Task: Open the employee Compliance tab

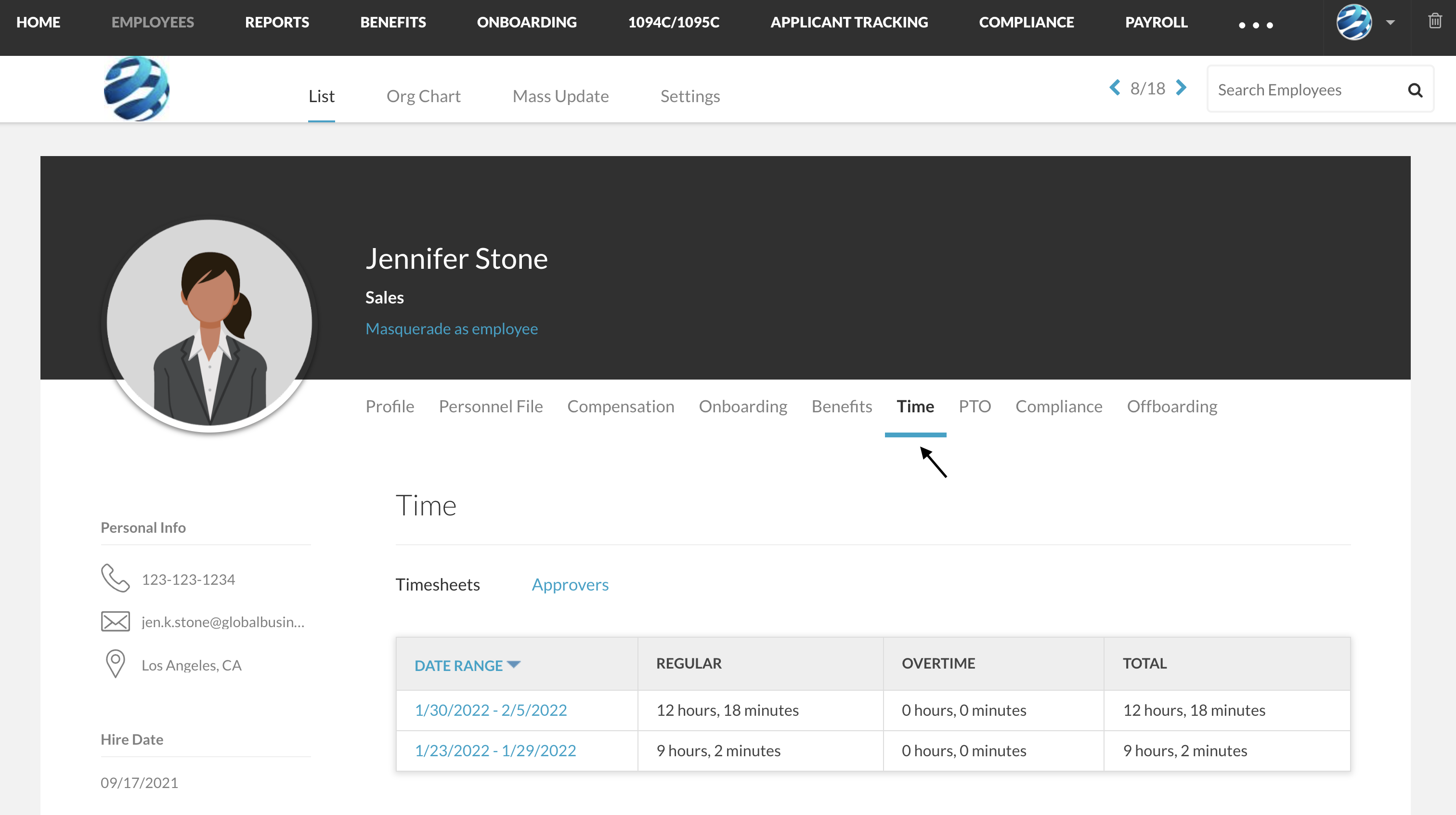Action: (x=1059, y=406)
